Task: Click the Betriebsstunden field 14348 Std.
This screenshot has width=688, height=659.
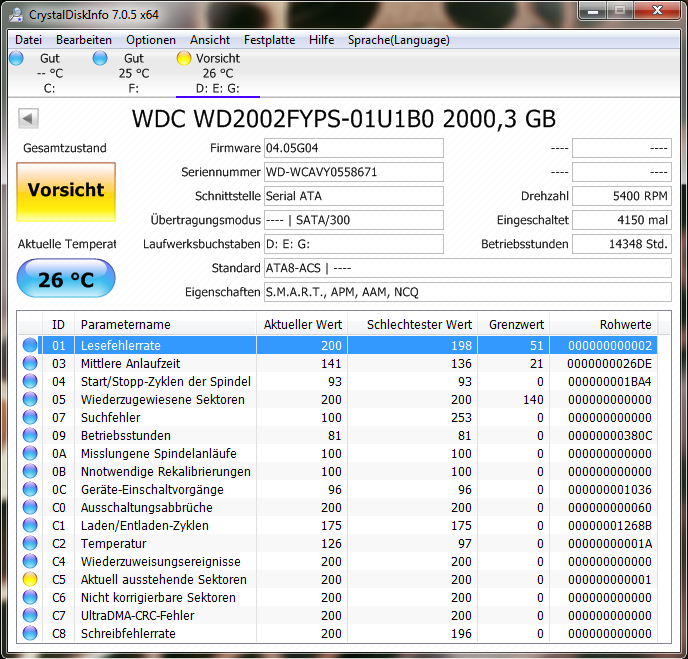Action: pyautogui.click(x=622, y=244)
